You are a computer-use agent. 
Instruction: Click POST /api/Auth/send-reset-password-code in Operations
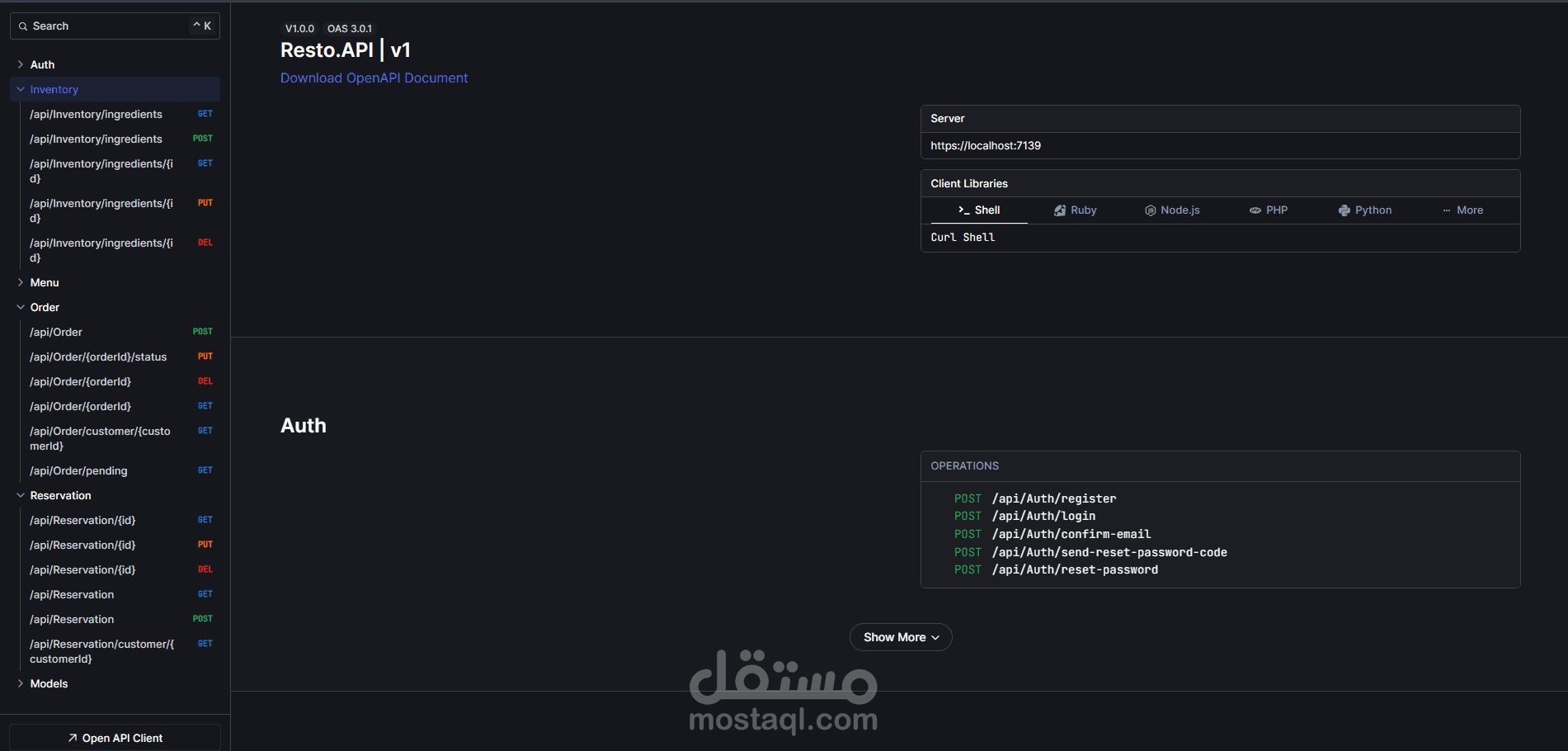(x=1090, y=552)
